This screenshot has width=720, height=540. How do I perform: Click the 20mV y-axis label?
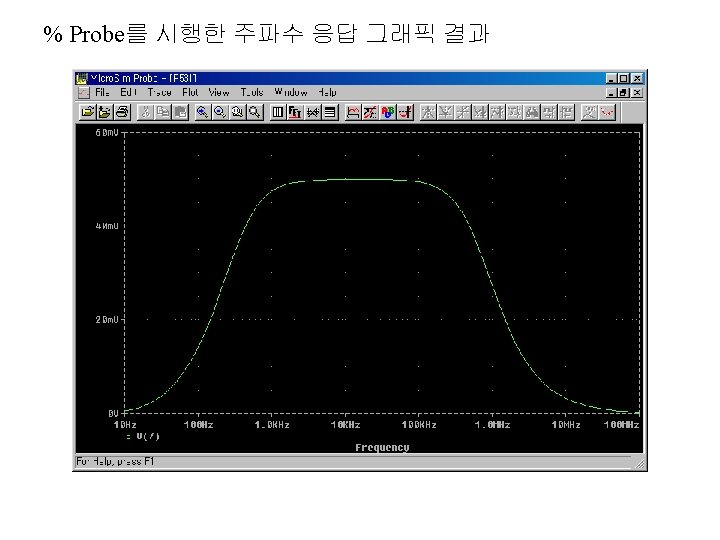pos(107,320)
